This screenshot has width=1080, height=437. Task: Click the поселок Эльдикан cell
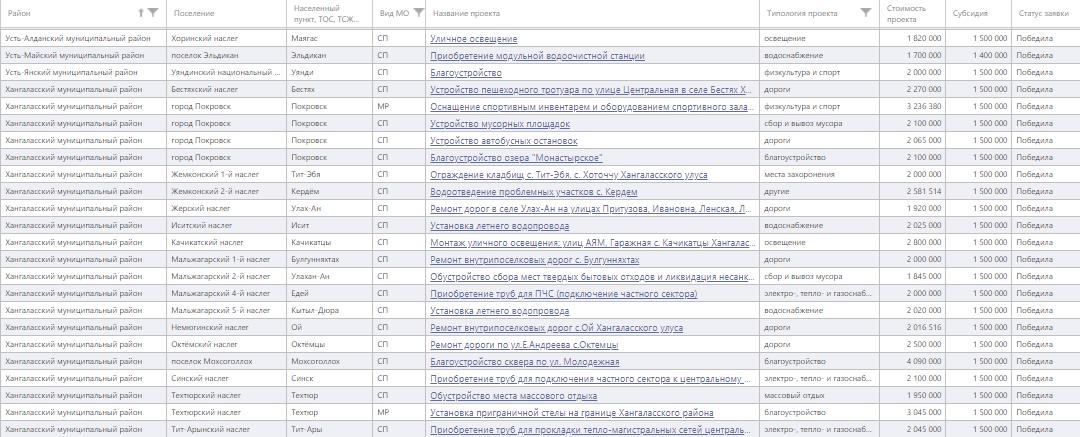(x=227, y=55)
